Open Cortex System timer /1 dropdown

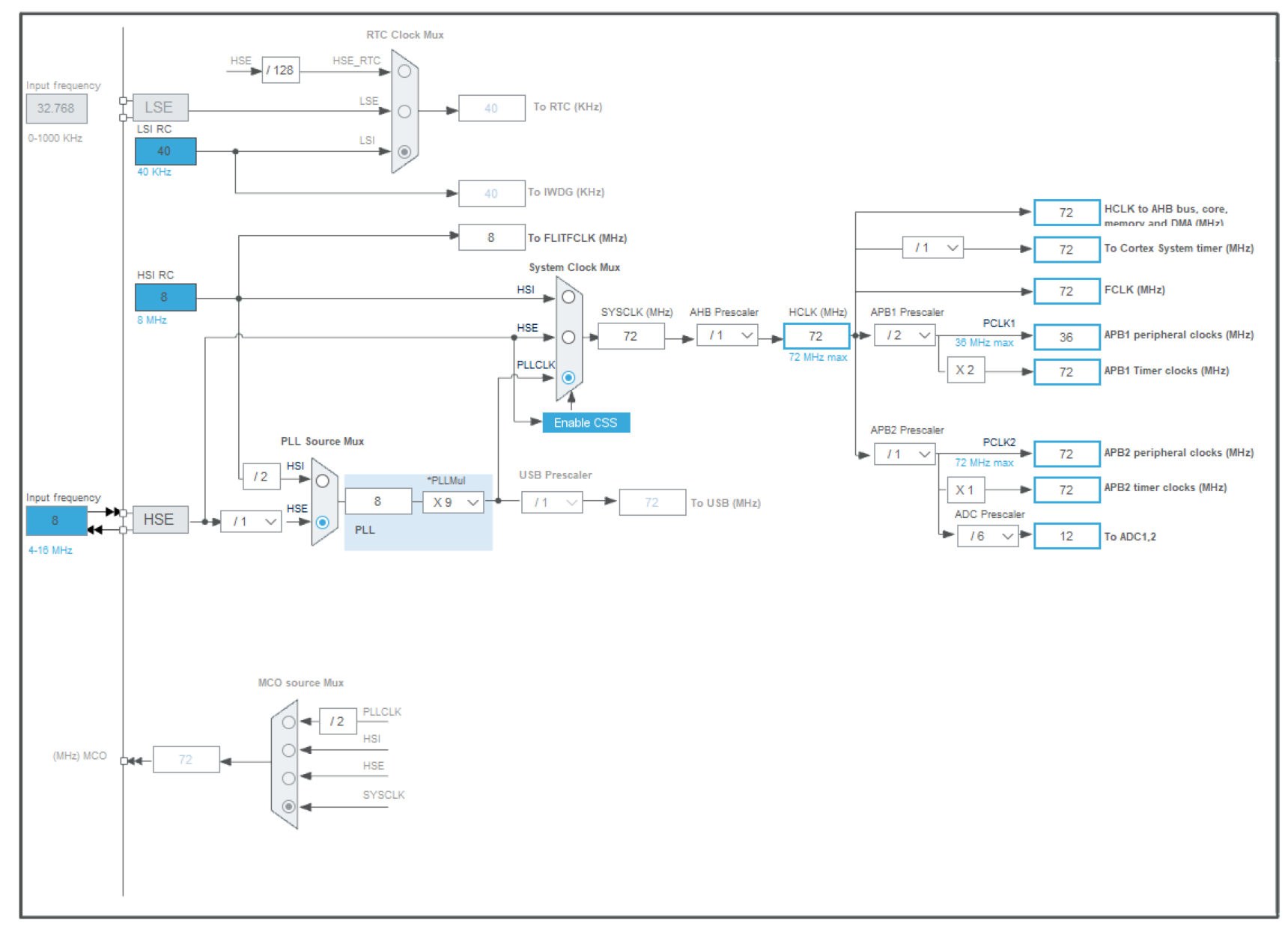(933, 248)
